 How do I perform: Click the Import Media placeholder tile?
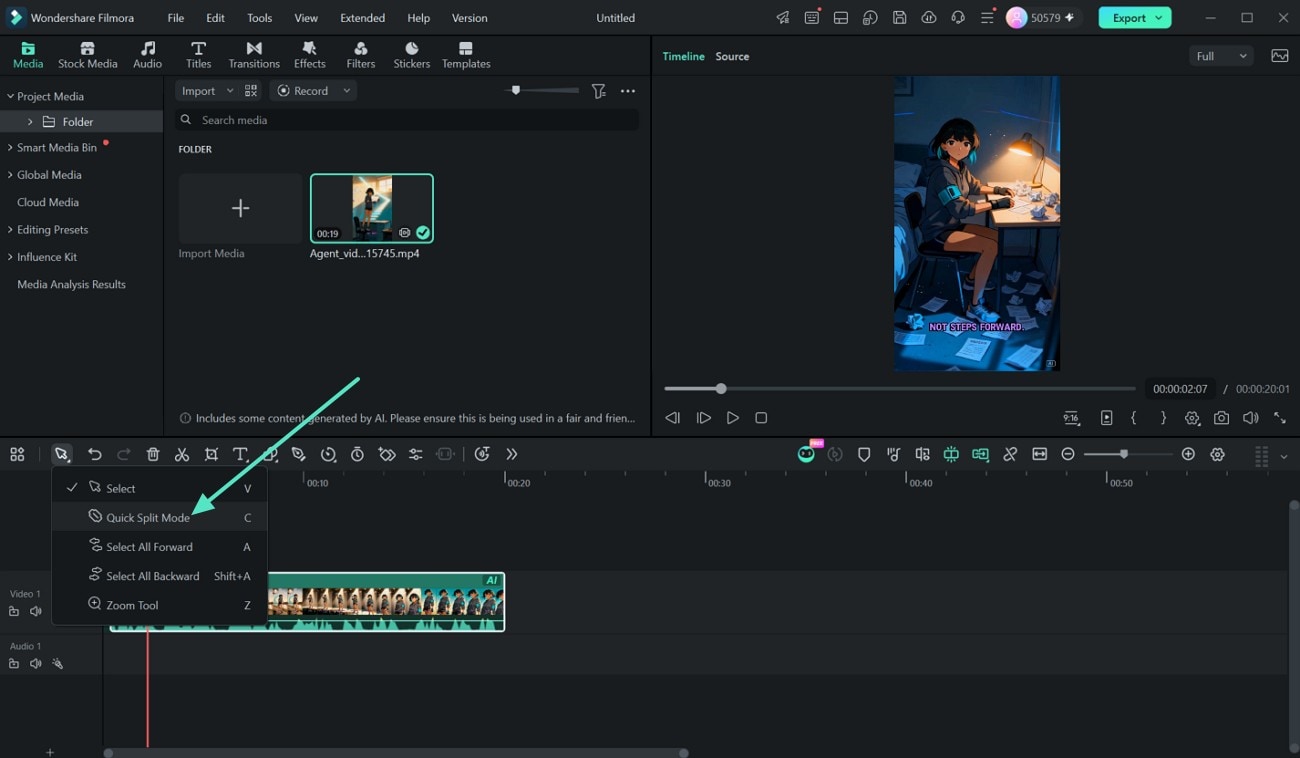[240, 208]
